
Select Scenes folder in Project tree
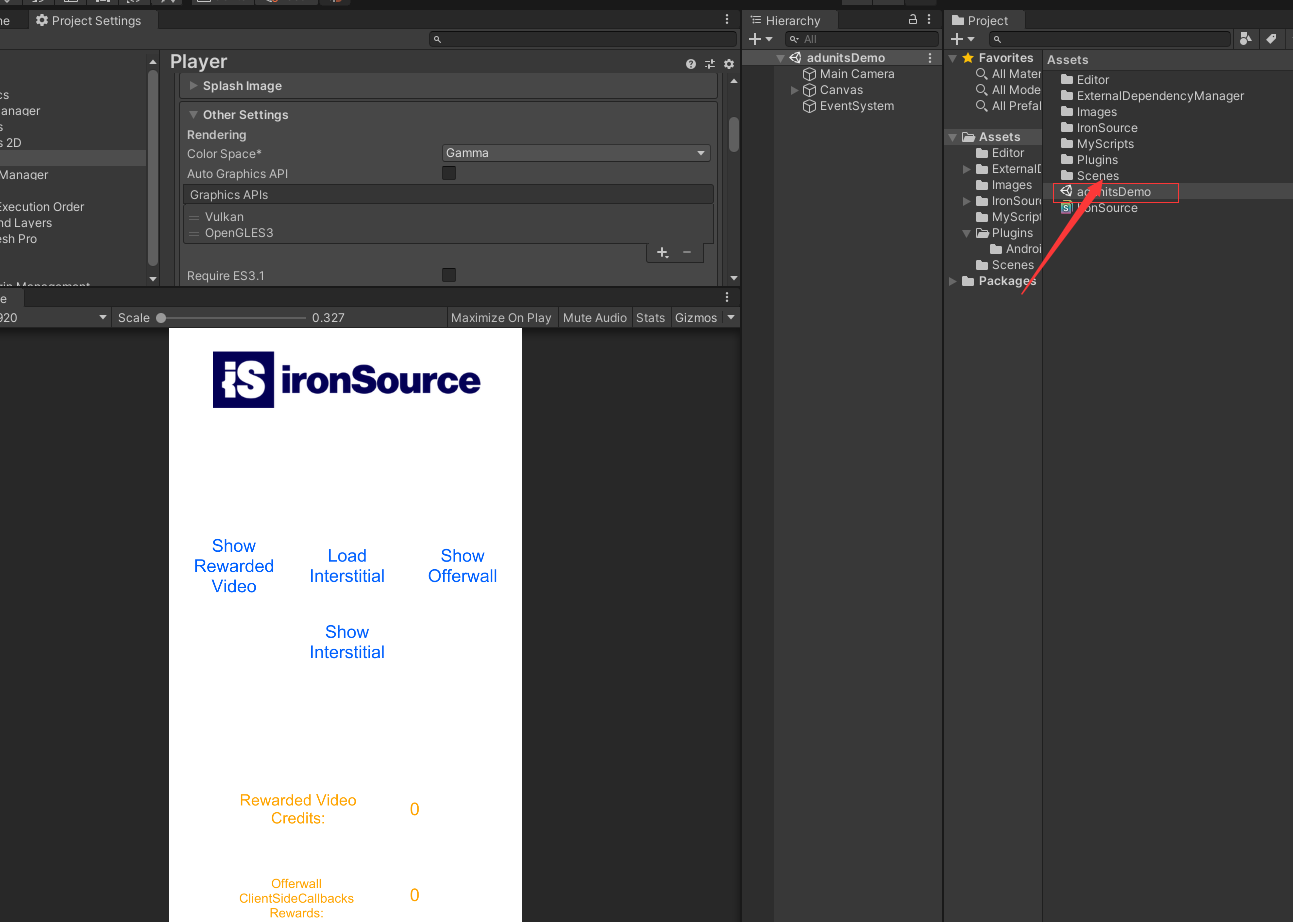pos(1005,265)
